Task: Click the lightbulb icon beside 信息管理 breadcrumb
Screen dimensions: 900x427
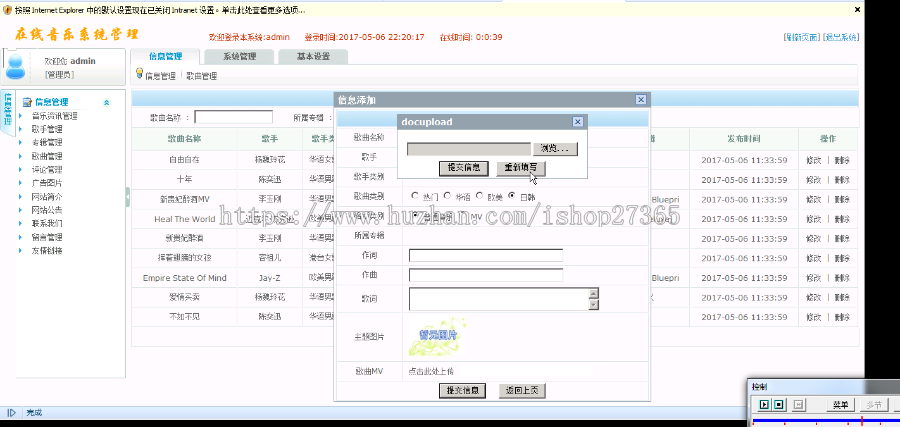Action: point(139,73)
